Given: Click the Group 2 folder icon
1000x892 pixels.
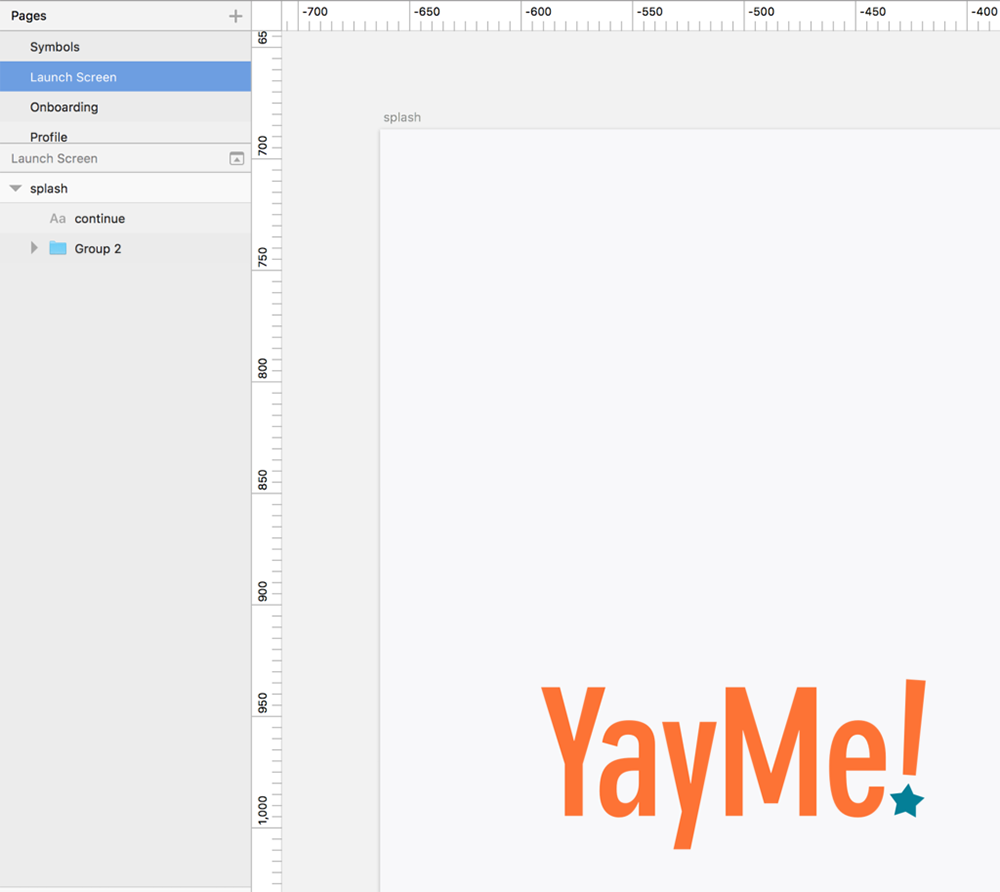Looking at the screenshot, I should 58,248.
